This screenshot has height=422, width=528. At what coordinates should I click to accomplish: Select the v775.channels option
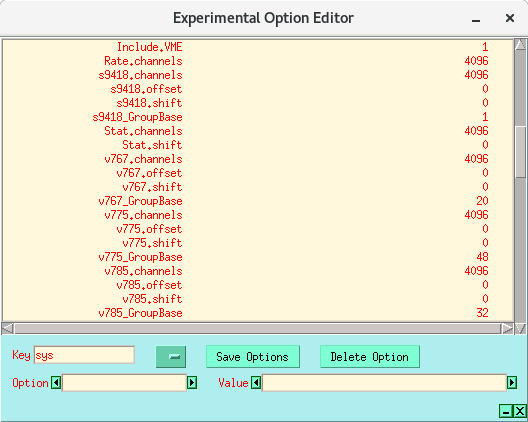143,215
